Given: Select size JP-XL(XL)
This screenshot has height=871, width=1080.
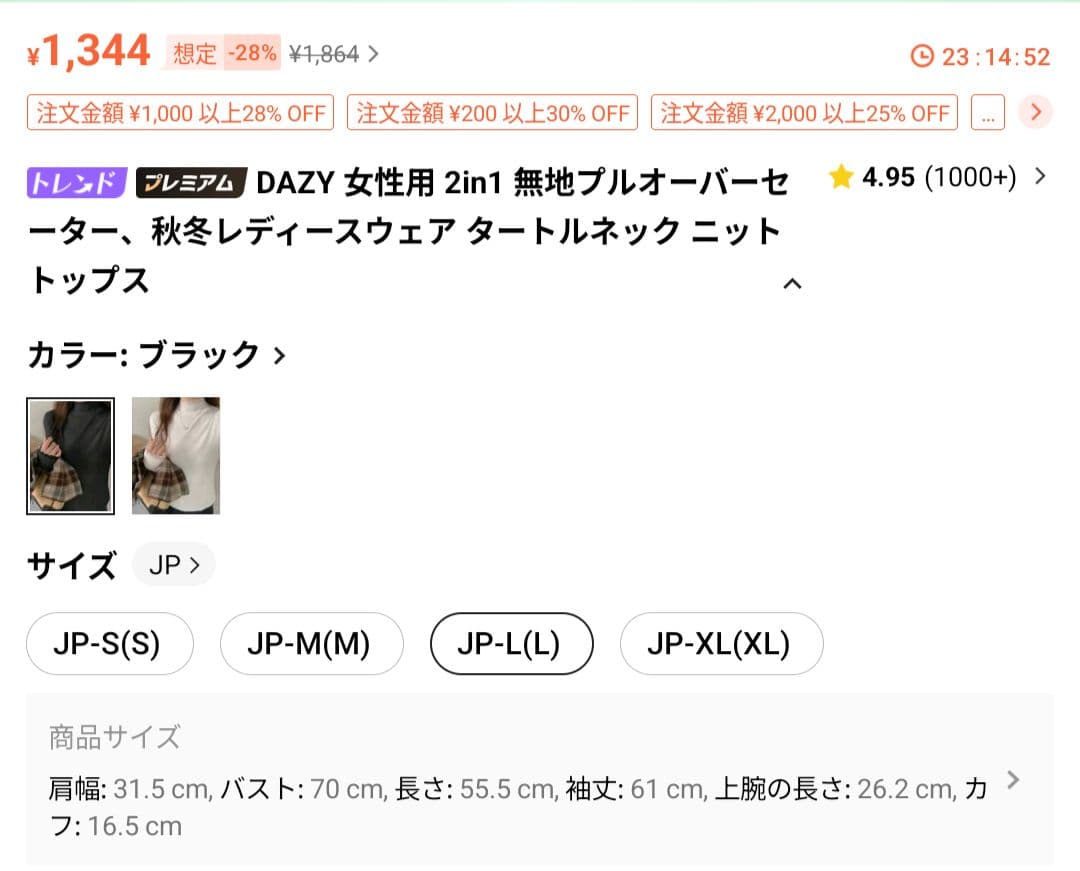Looking at the screenshot, I should pos(721,643).
